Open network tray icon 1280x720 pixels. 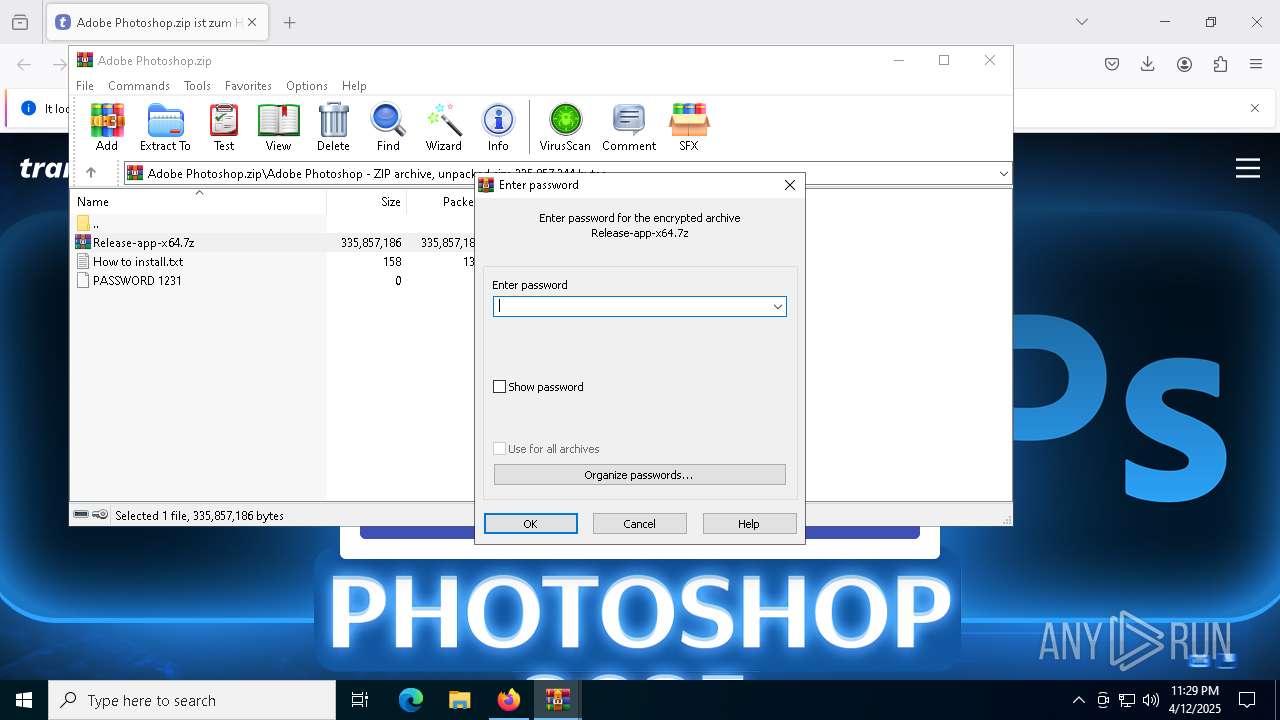(1127, 700)
